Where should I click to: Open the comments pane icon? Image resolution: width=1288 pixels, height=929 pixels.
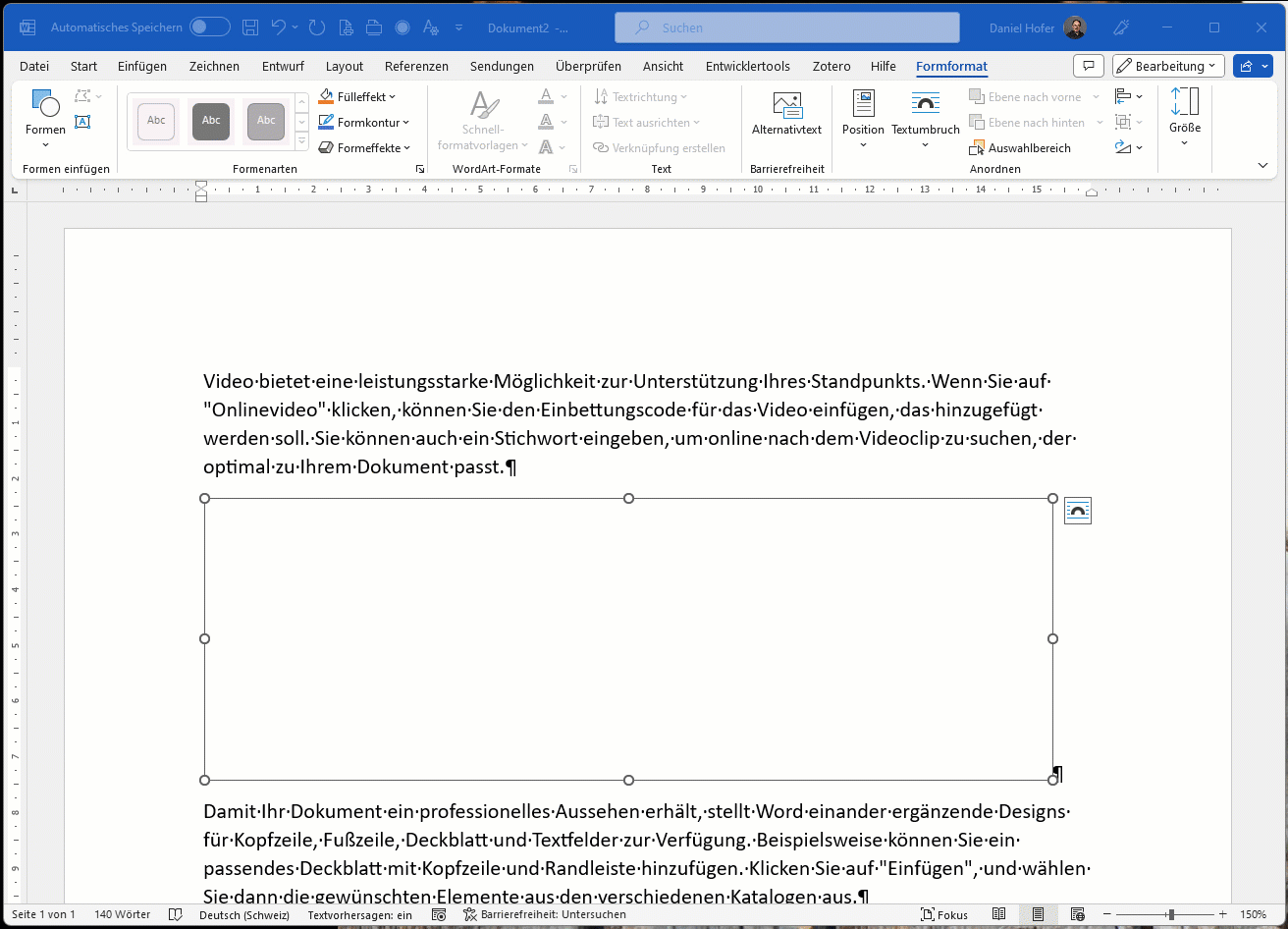pyautogui.click(x=1088, y=66)
